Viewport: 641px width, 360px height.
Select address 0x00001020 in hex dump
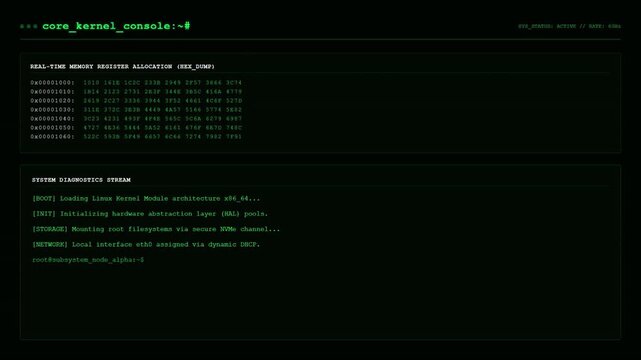(52, 101)
